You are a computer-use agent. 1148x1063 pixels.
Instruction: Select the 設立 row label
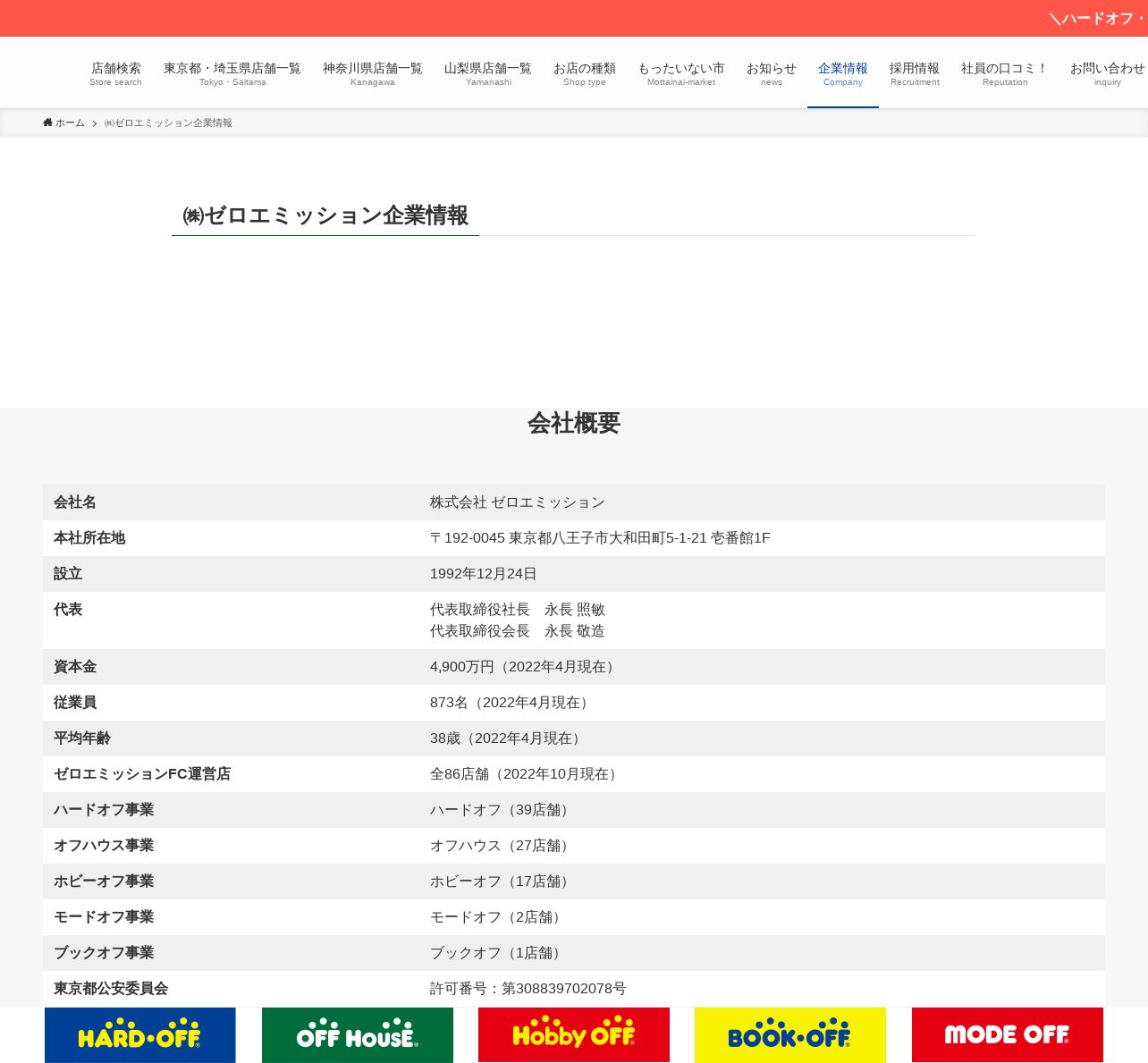tap(68, 574)
